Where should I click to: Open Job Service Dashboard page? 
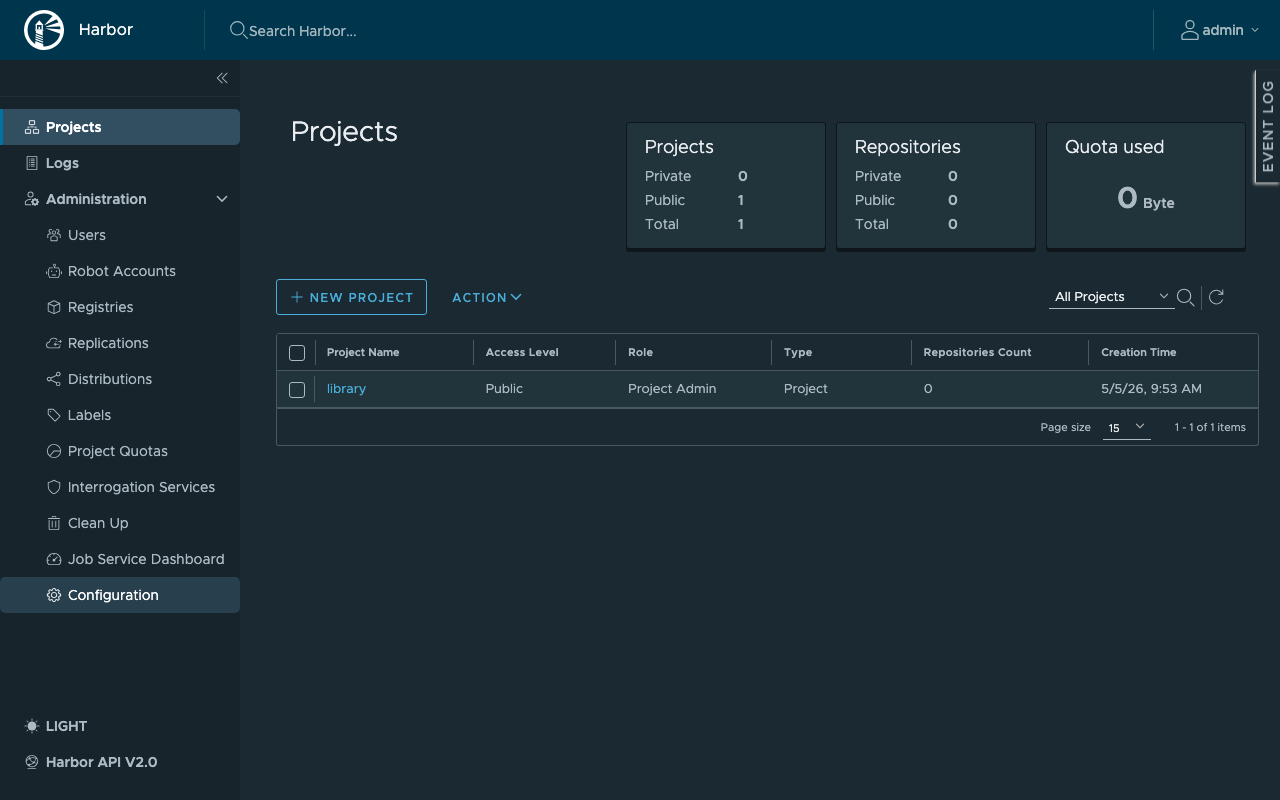(120, 559)
